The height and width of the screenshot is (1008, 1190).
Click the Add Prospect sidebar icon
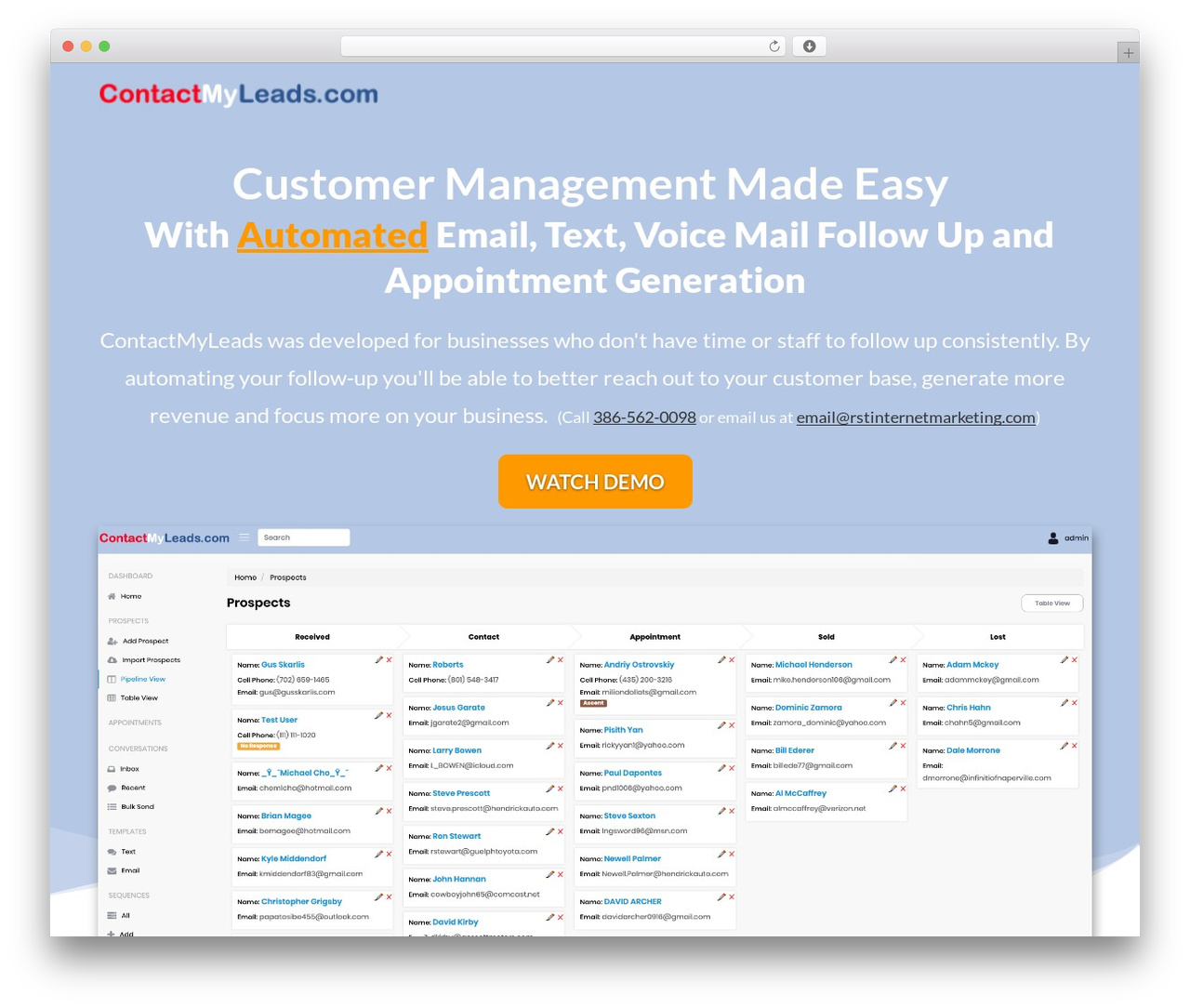point(112,641)
